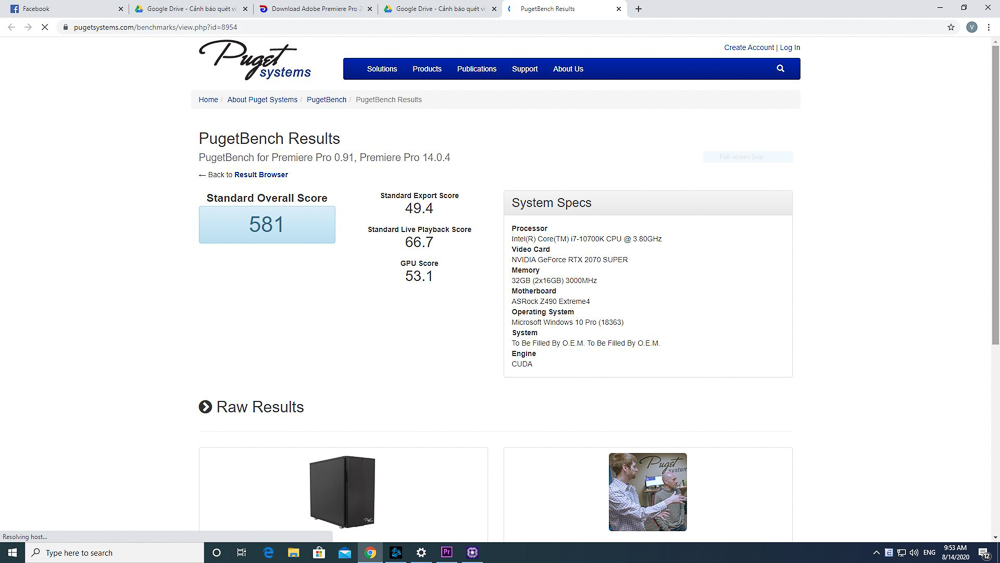Open the Support menu
The width and height of the screenshot is (1000, 563).
tap(524, 69)
